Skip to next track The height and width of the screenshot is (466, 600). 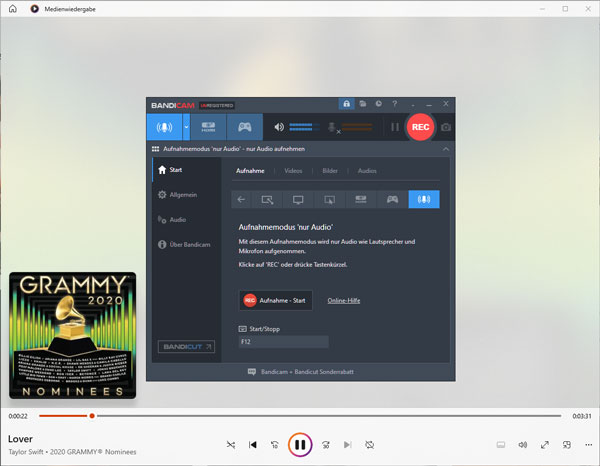pyautogui.click(x=347, y=445)
